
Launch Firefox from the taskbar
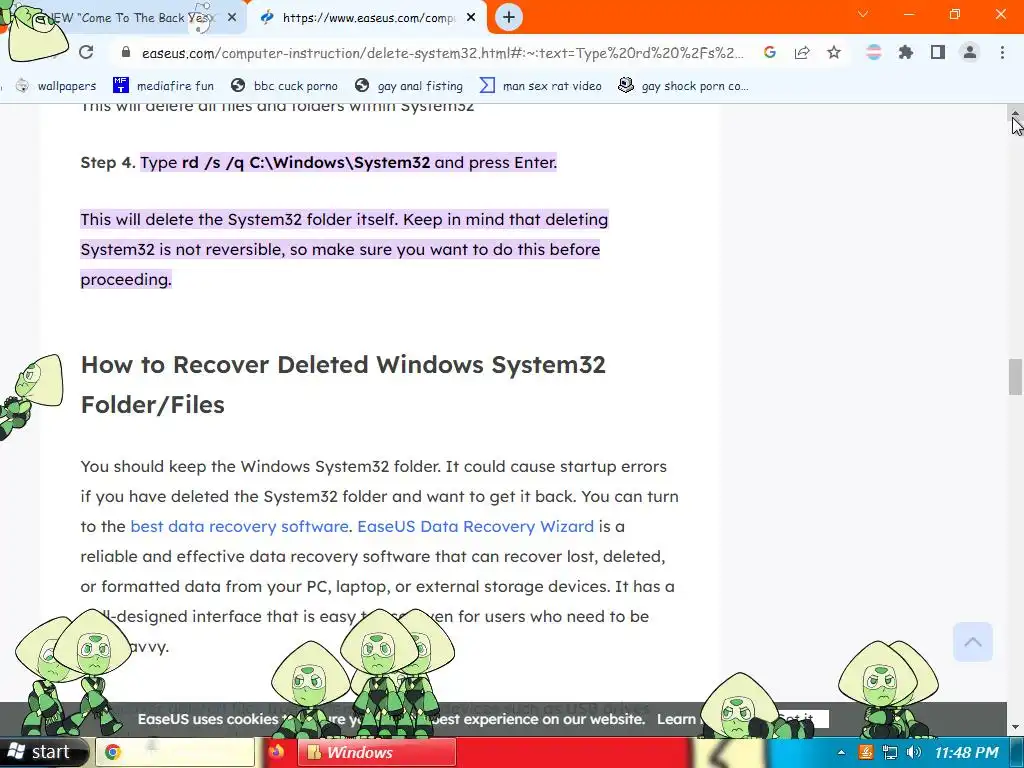pos(276,752)
